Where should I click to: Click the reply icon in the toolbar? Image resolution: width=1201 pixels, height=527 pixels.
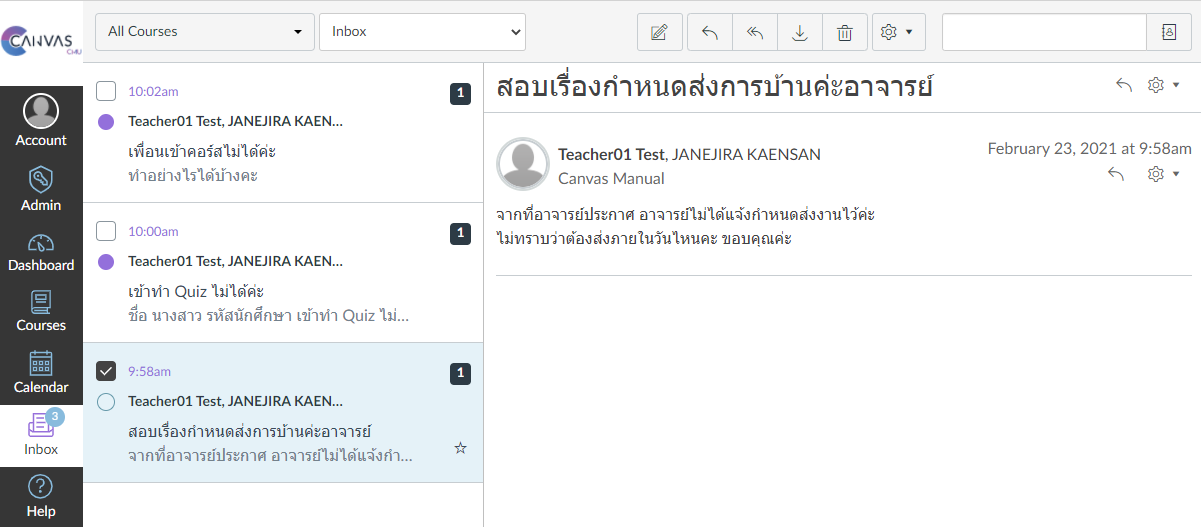[710, 32]
